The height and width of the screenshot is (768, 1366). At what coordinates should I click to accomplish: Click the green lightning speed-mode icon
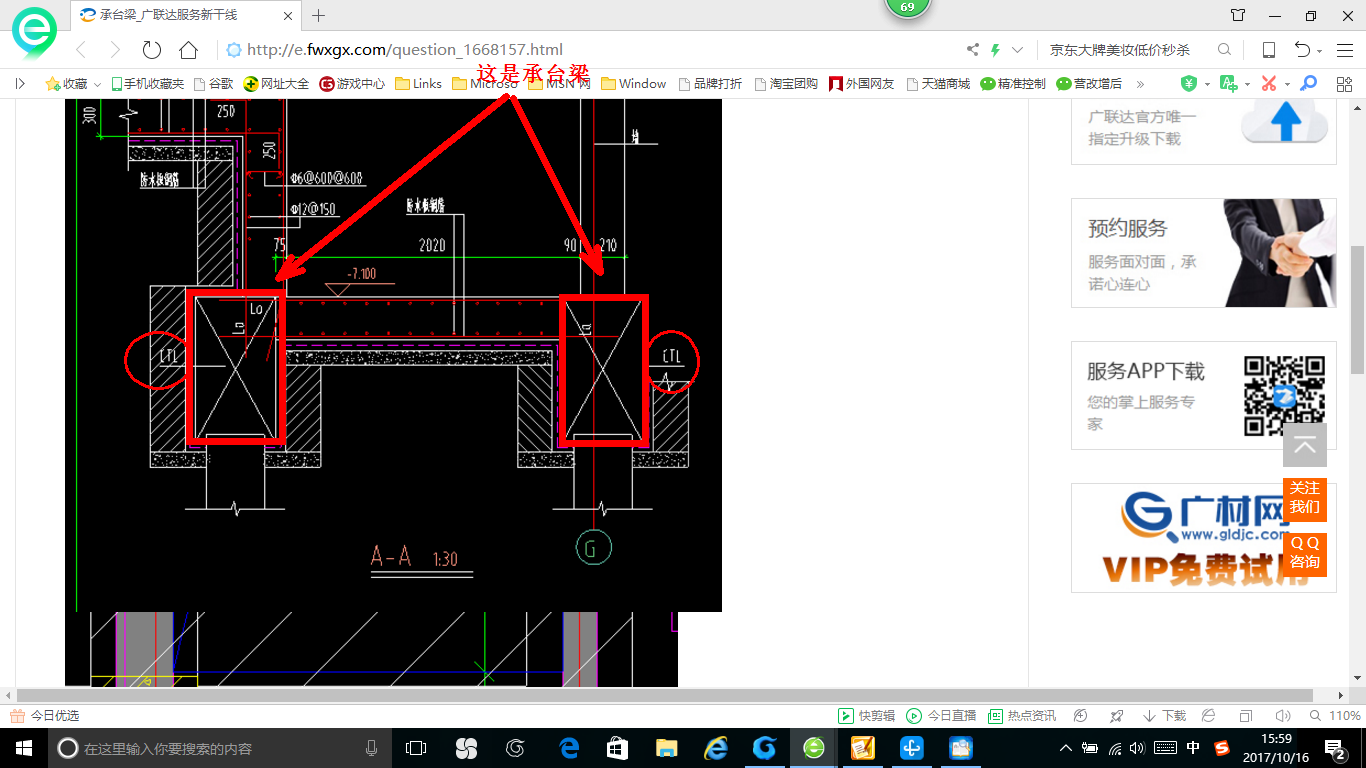point(995,50)
